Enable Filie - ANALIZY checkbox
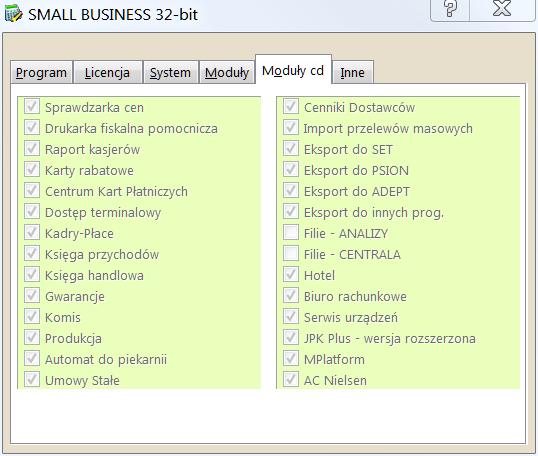The width and height of the screenshot is (538, 456). [291, 233]
